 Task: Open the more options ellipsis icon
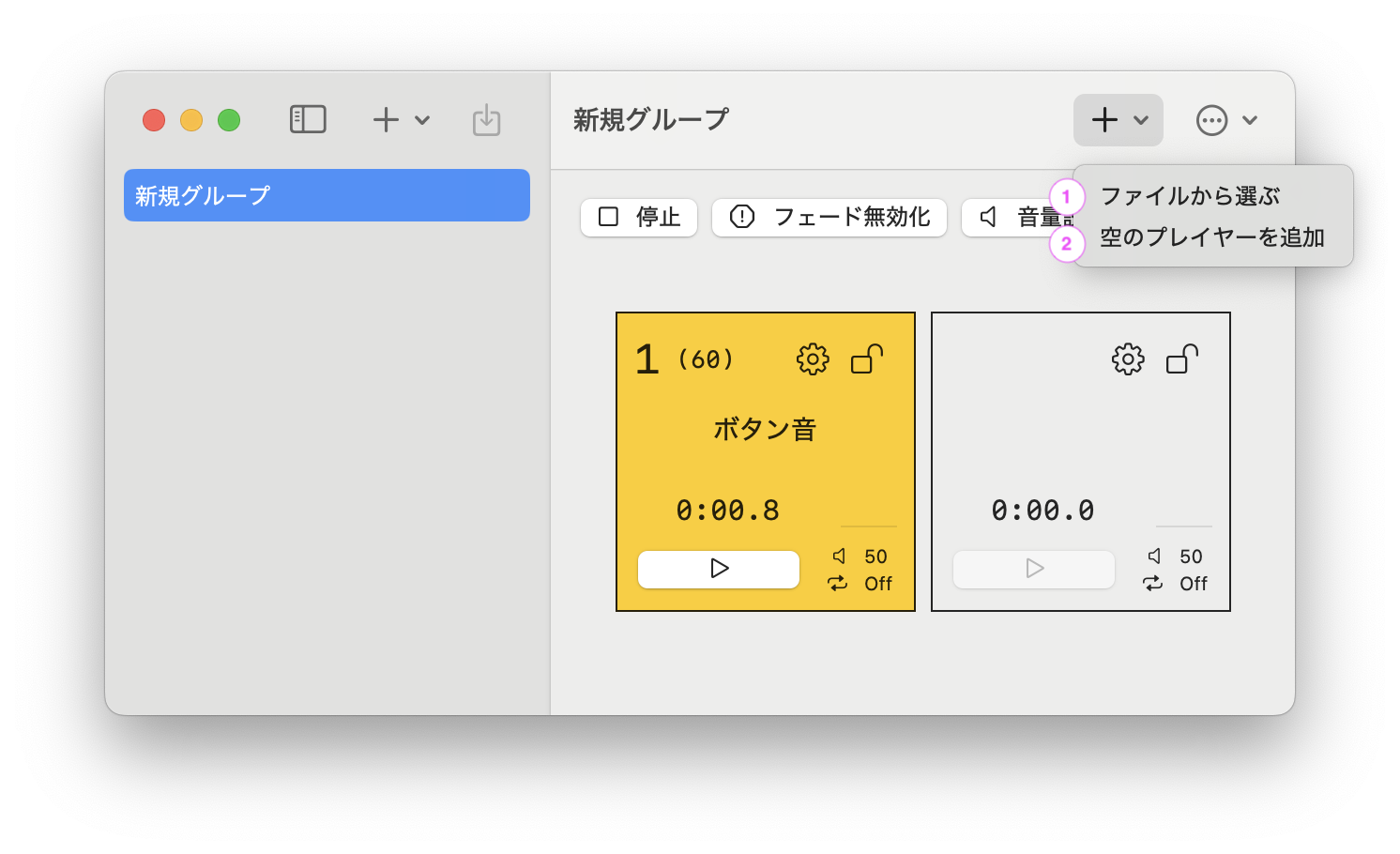[1211, 120]
